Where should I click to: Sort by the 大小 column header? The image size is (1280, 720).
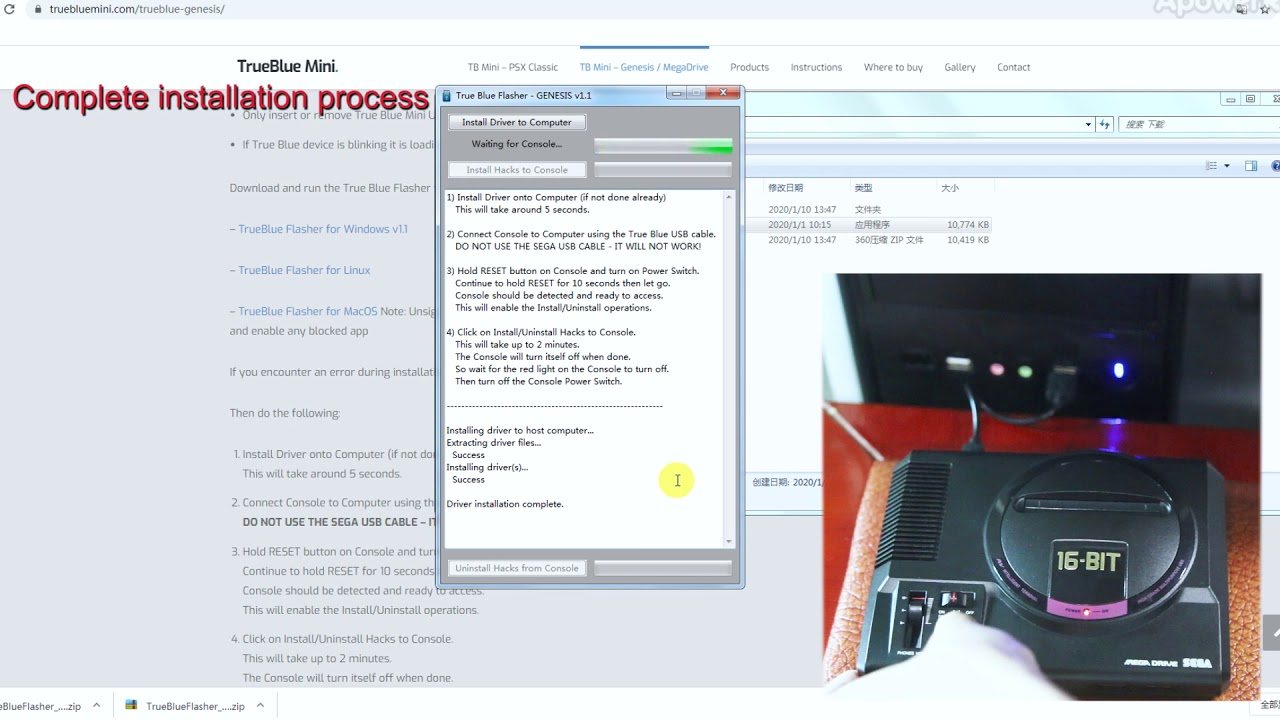950,188
